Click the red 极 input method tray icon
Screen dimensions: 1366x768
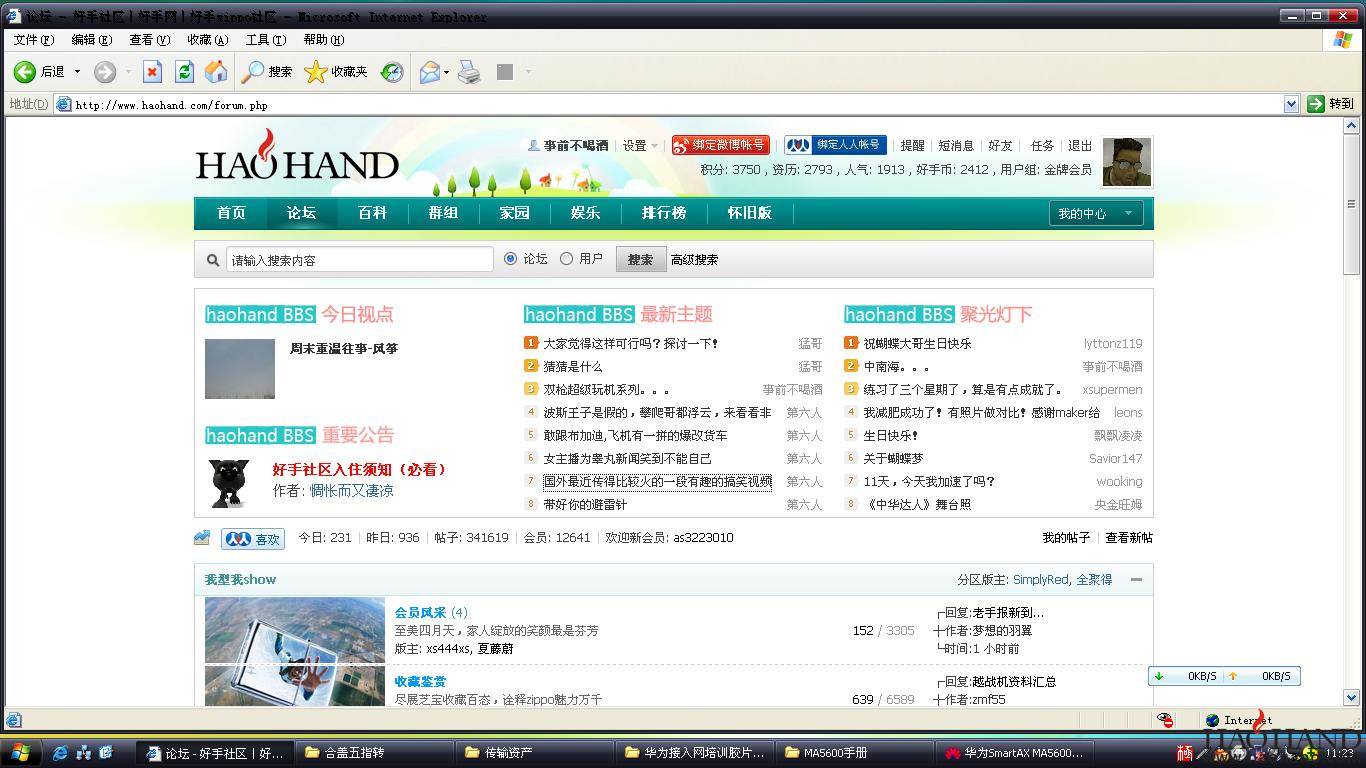tap(1185, 753)
